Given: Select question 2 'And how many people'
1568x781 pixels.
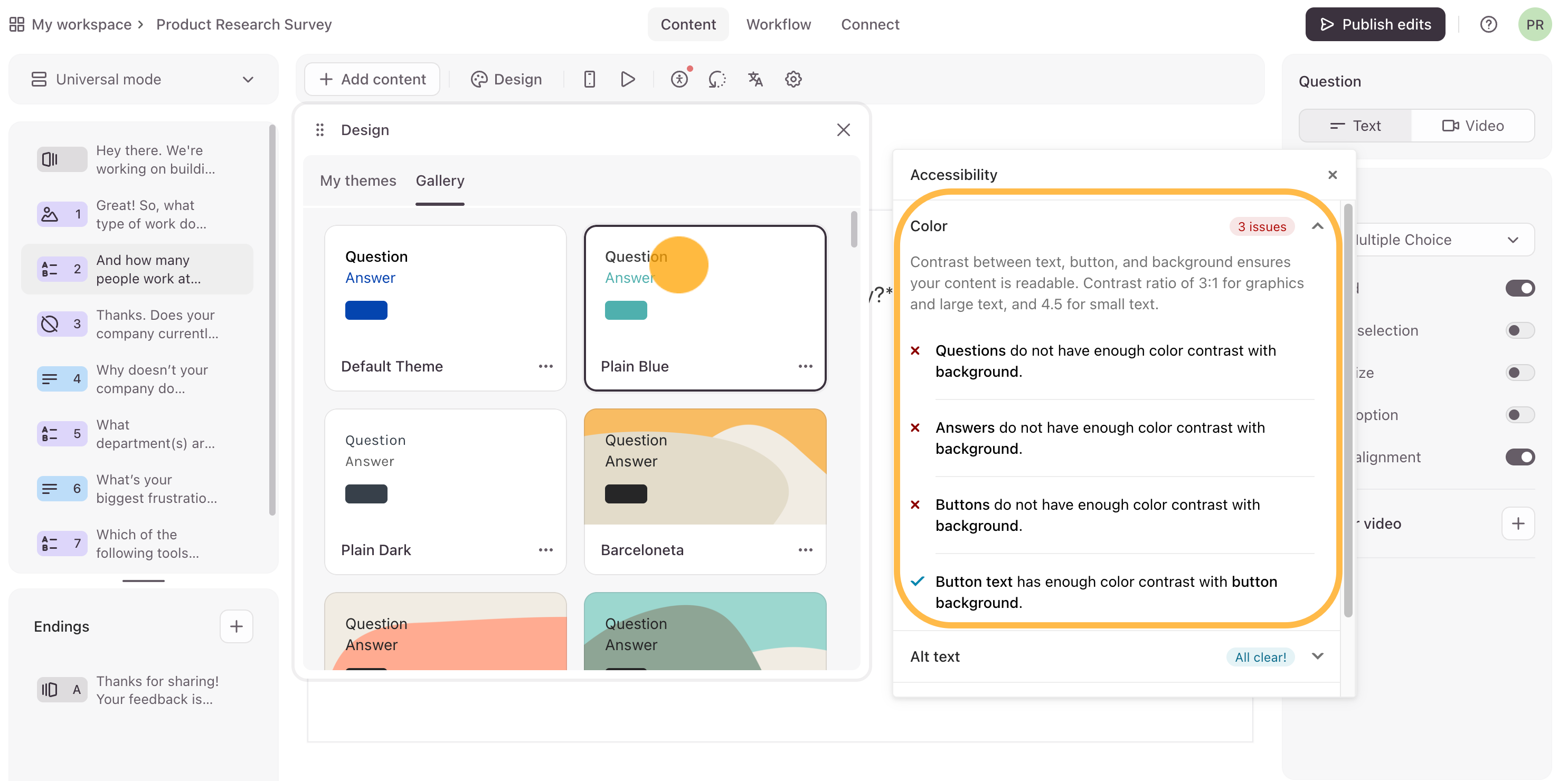Looking at the screenshot, I should point(137,269).
